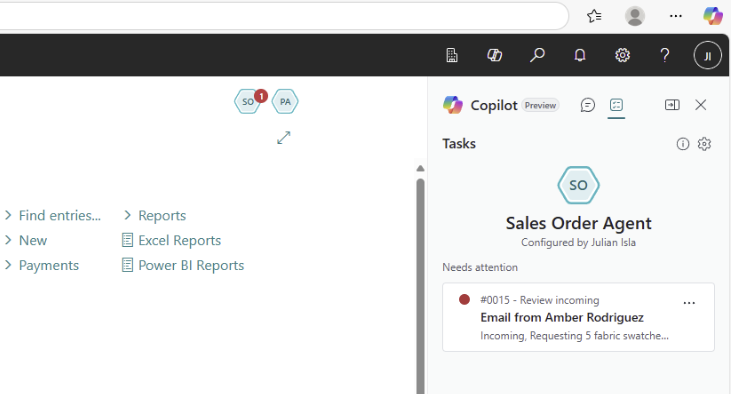Close the Copilot pane
The width and height of the screenshot is (731, 394).
tap(701, 105)
